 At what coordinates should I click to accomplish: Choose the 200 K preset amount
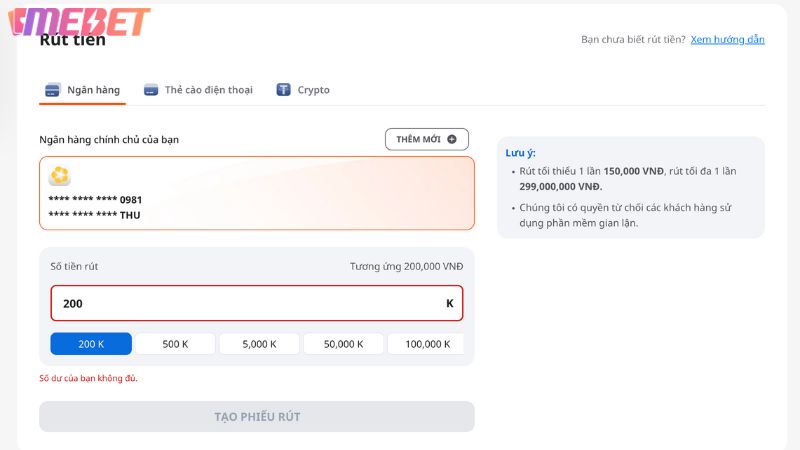[x=91, y=344]
